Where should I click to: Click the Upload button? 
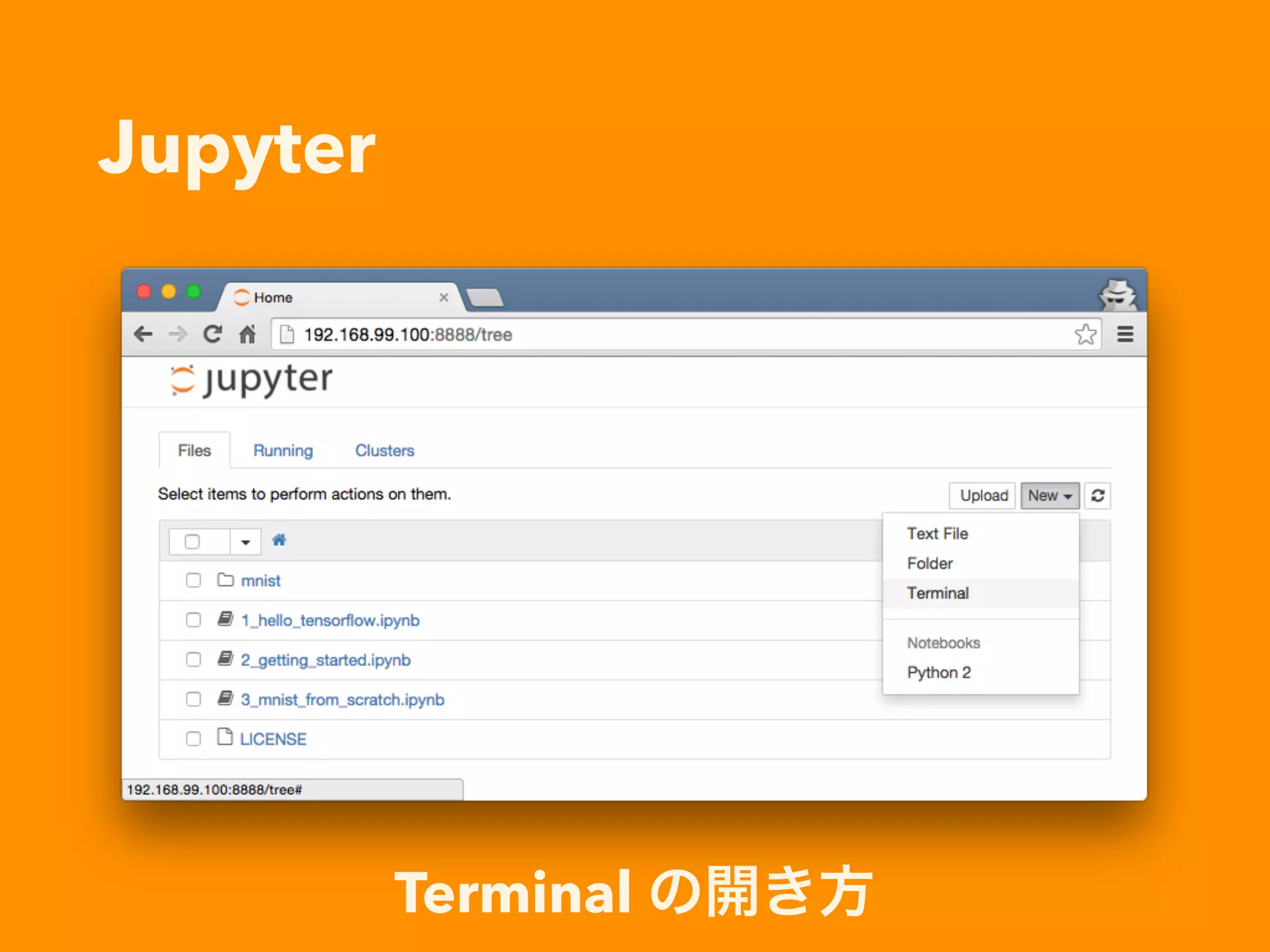pos(983,496)
